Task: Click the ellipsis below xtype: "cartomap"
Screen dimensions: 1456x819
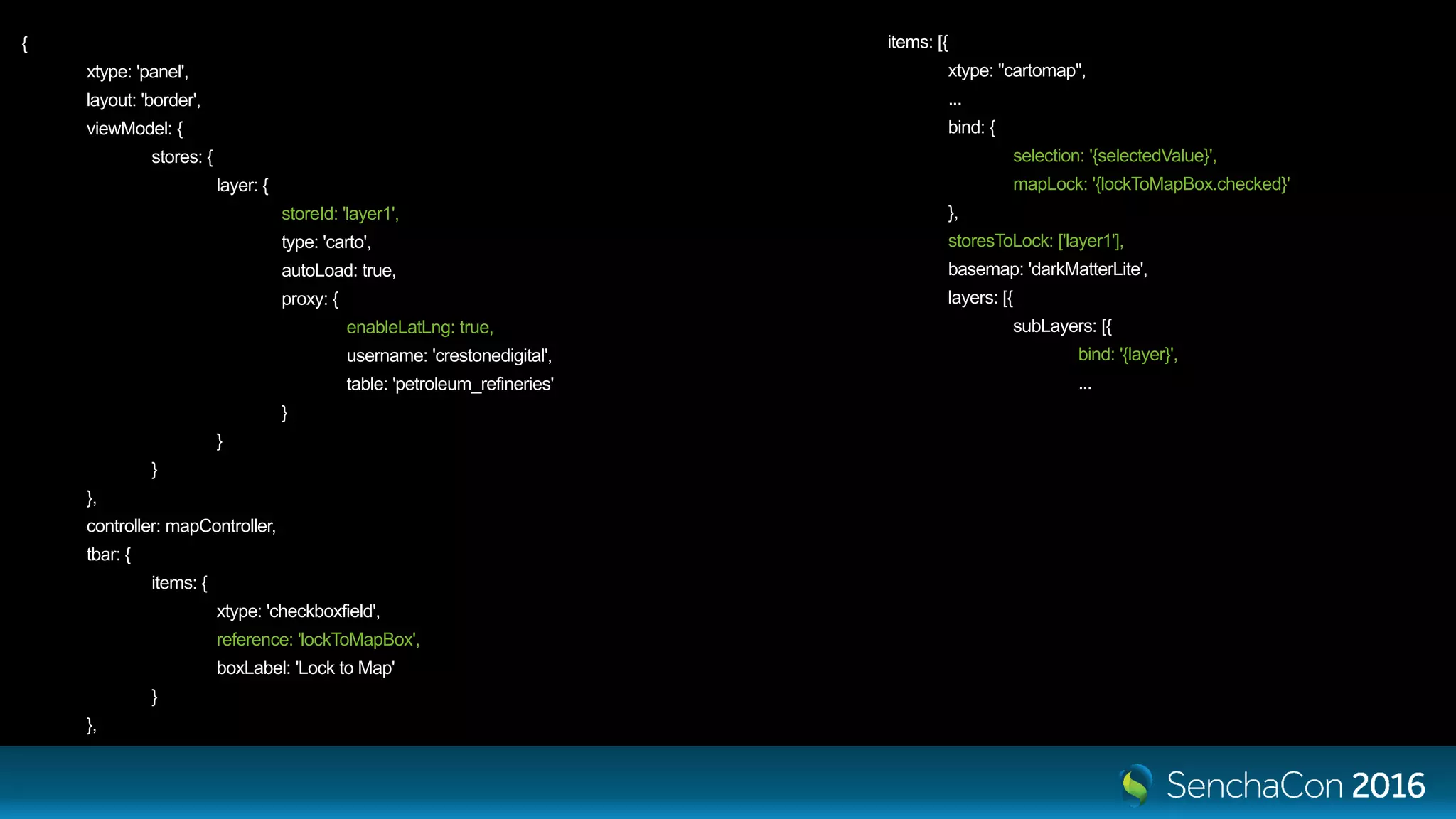Action: [x=955, y=104]
